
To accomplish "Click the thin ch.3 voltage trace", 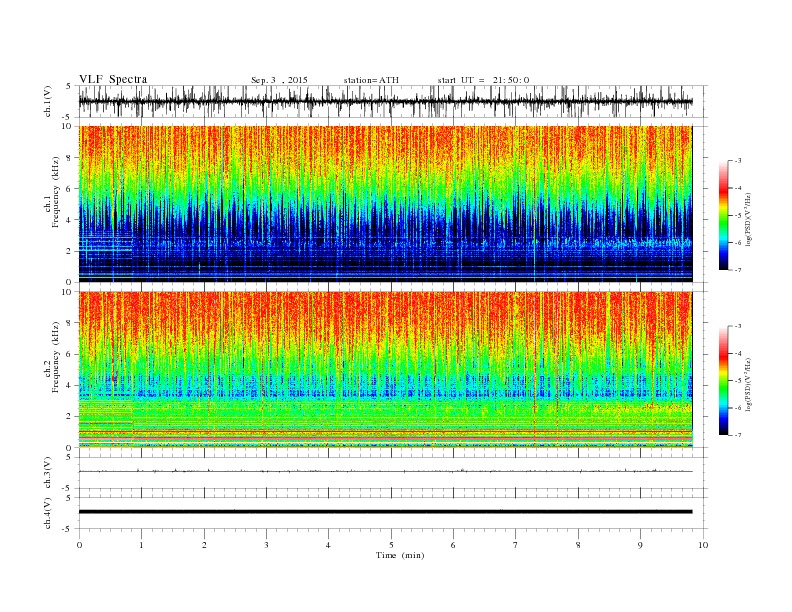I will (385, 471).
